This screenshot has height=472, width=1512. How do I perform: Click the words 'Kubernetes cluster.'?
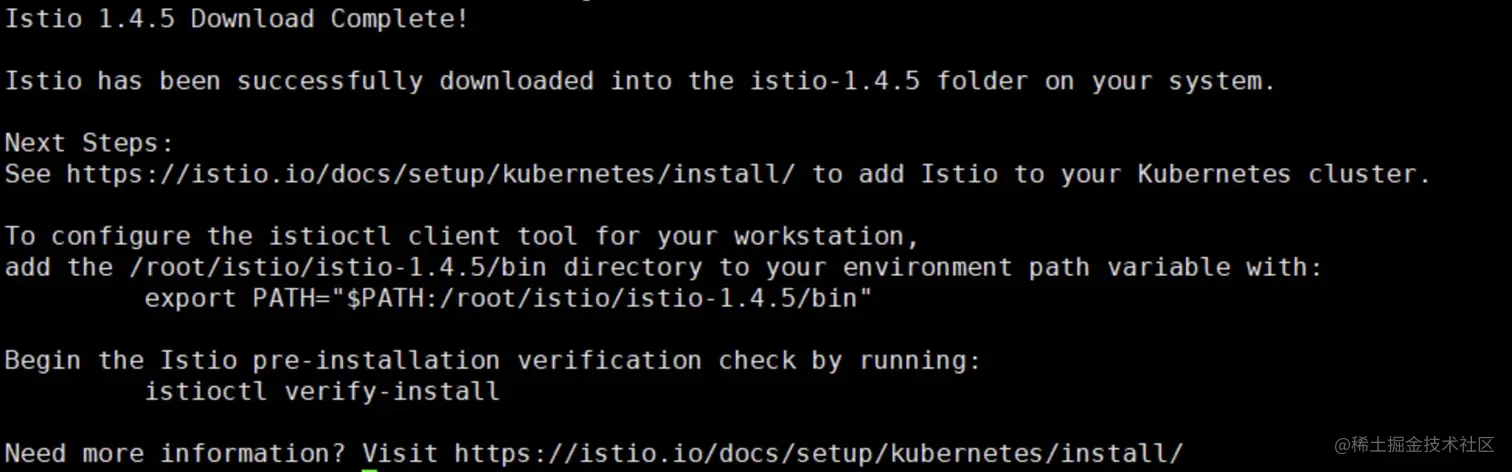point(1284,174)
